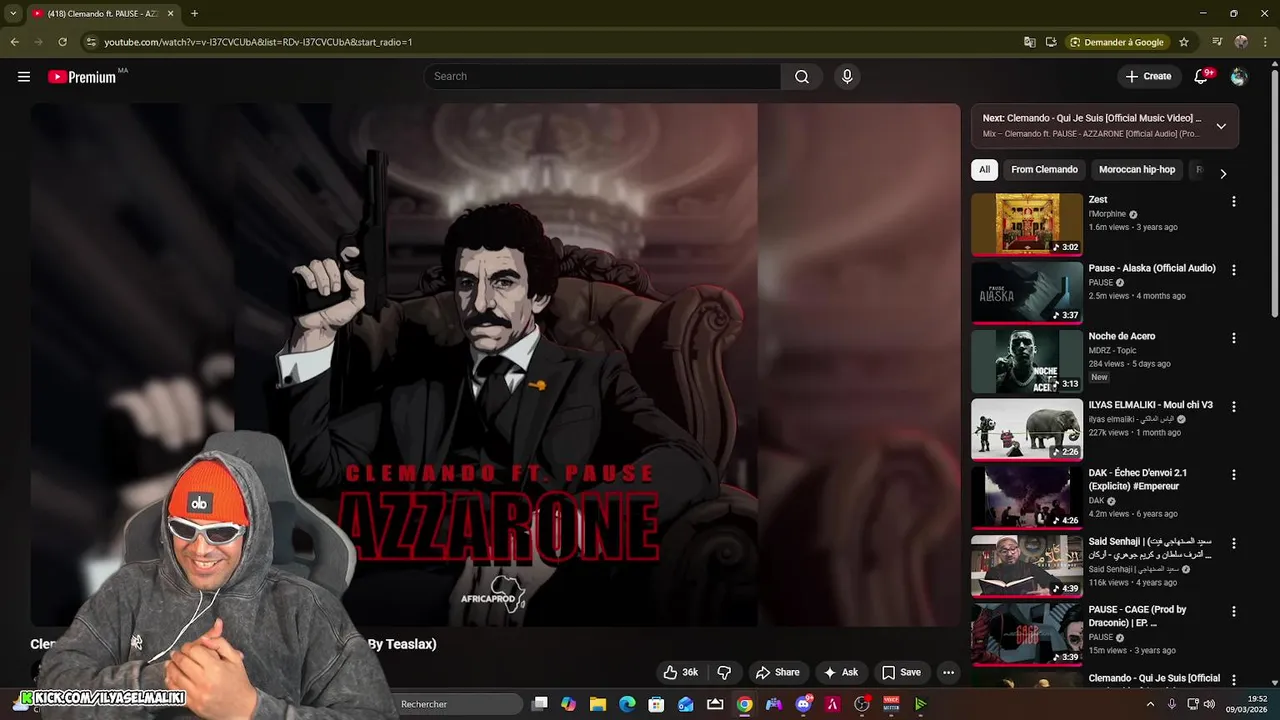Open Pause - Alaska thumbnail
1280x720 pixels.
[x=1026, y=293]
